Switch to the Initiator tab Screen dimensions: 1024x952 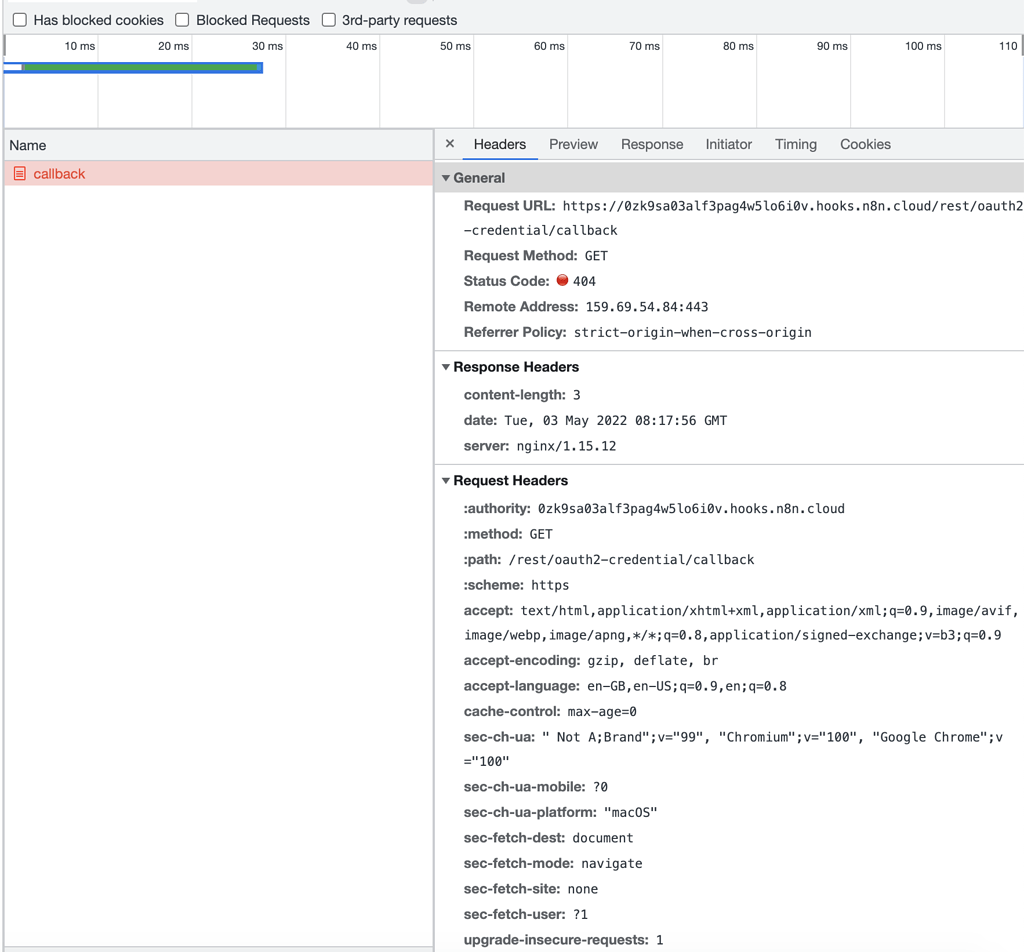[728, 144]
